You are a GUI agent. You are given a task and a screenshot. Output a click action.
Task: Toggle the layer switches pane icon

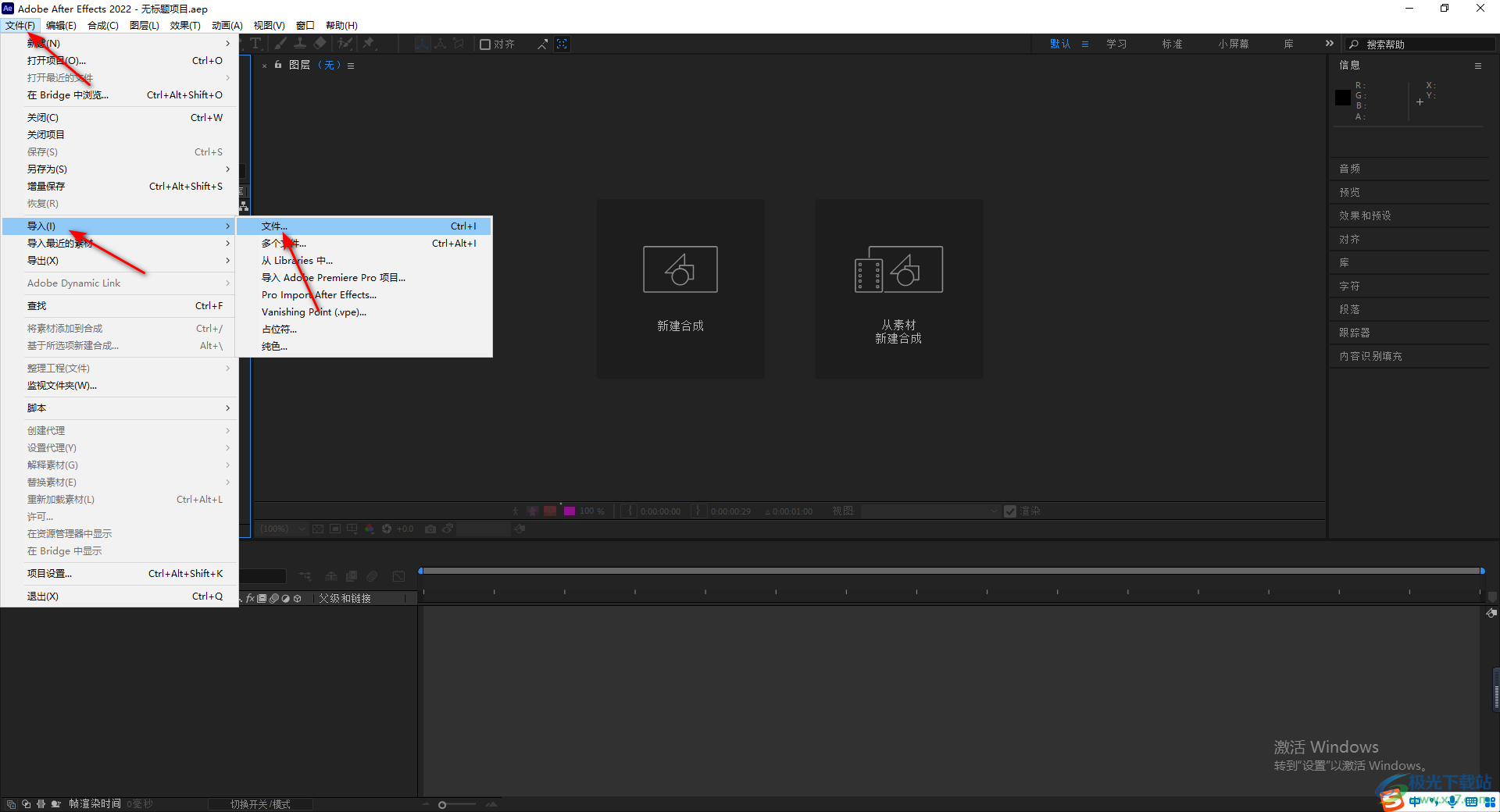11,804
